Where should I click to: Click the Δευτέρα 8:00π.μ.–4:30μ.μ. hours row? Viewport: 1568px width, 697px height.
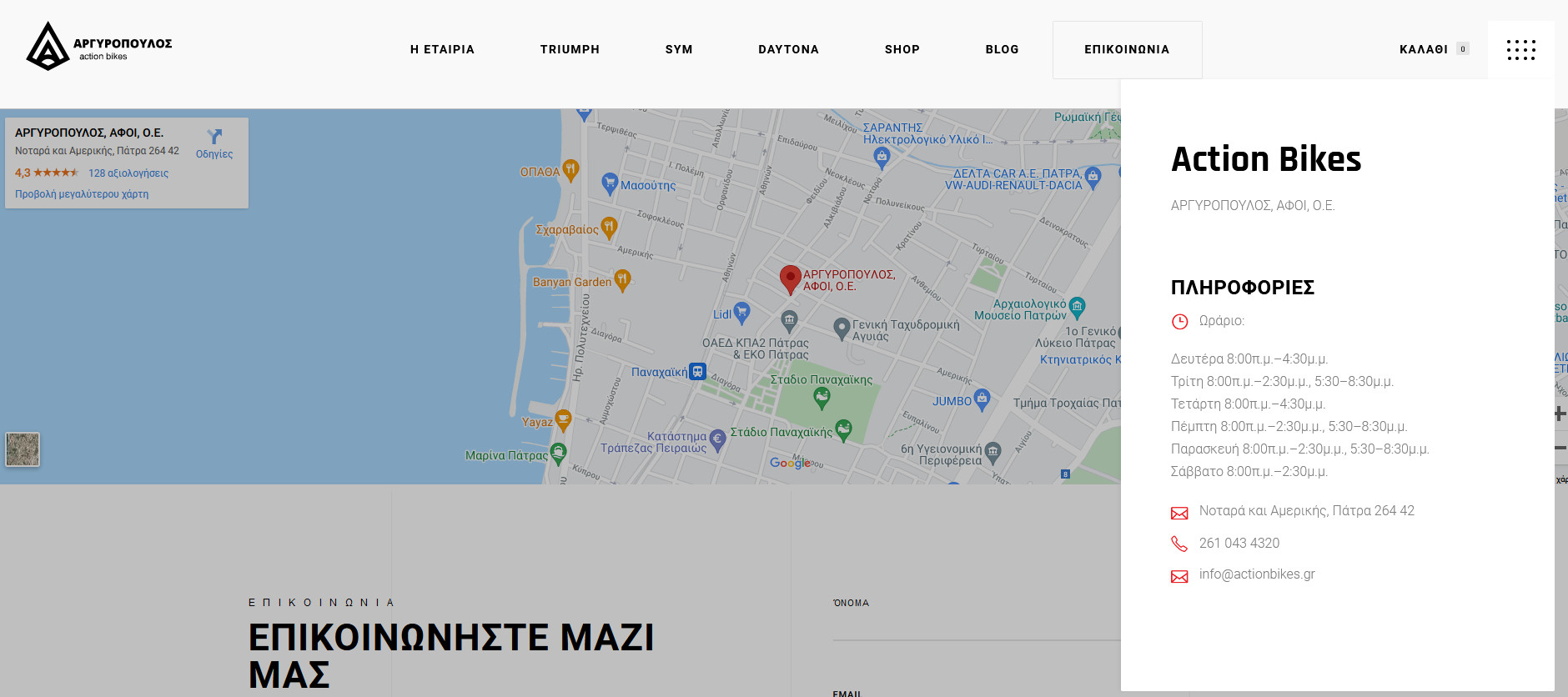[x=1249, y=359]
